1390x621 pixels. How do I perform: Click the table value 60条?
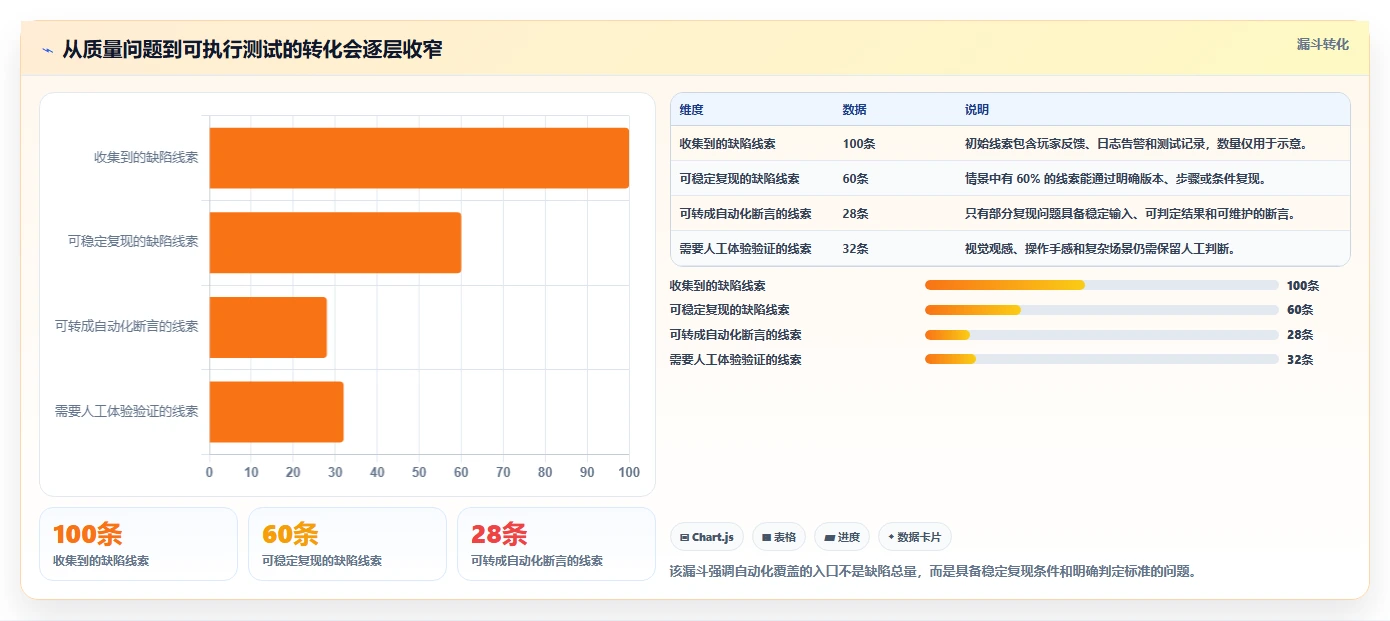856,179
